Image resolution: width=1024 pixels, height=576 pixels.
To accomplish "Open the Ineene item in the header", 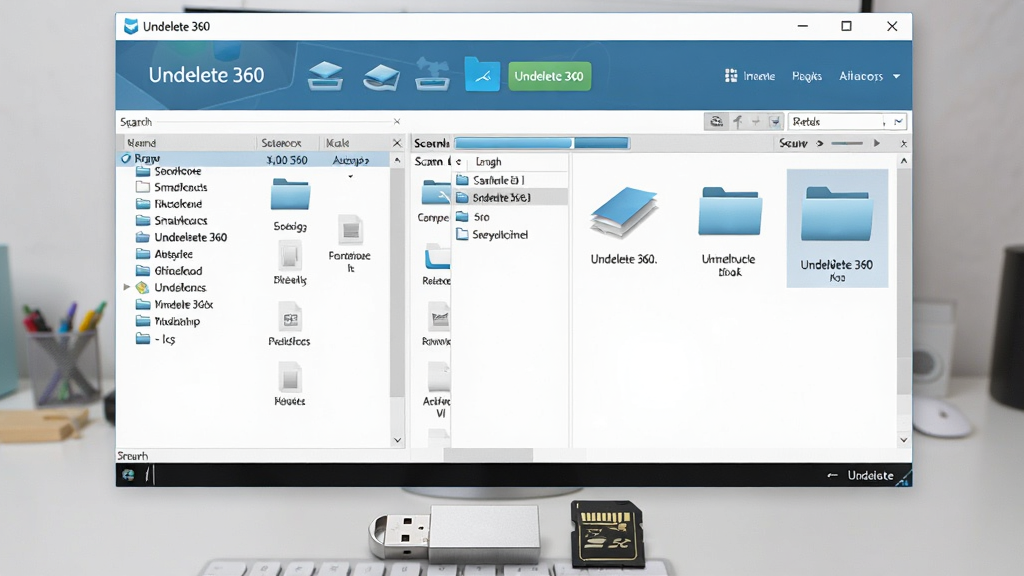I will [x=750, y=76].
